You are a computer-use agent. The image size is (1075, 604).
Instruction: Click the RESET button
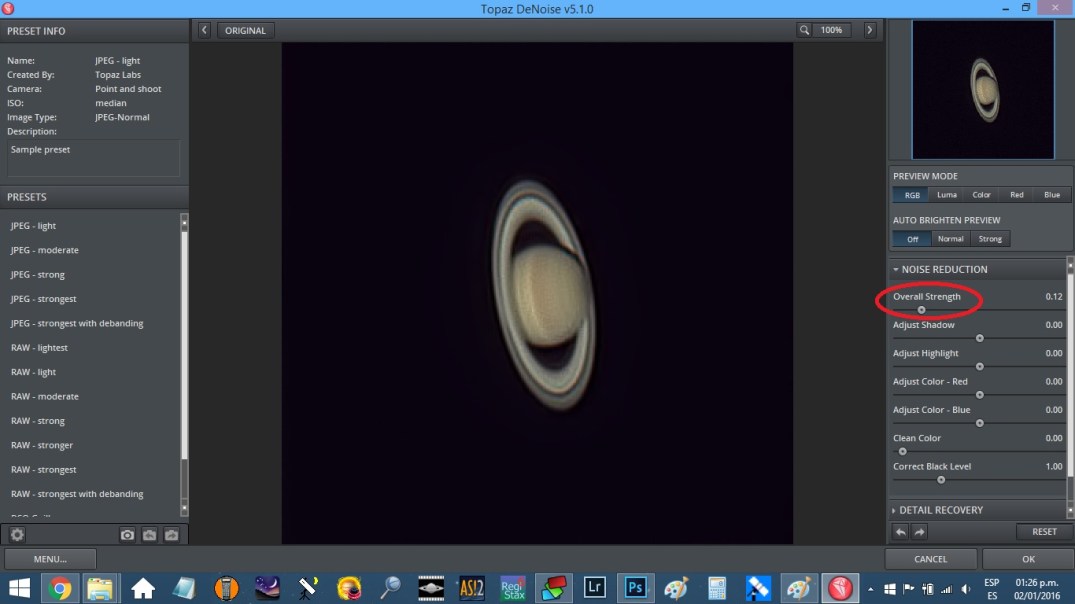pos(1044,532)
